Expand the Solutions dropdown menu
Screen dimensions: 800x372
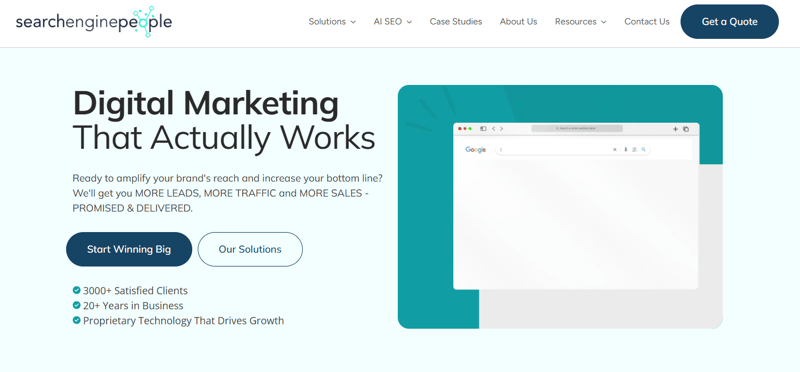tap(332, 22)
